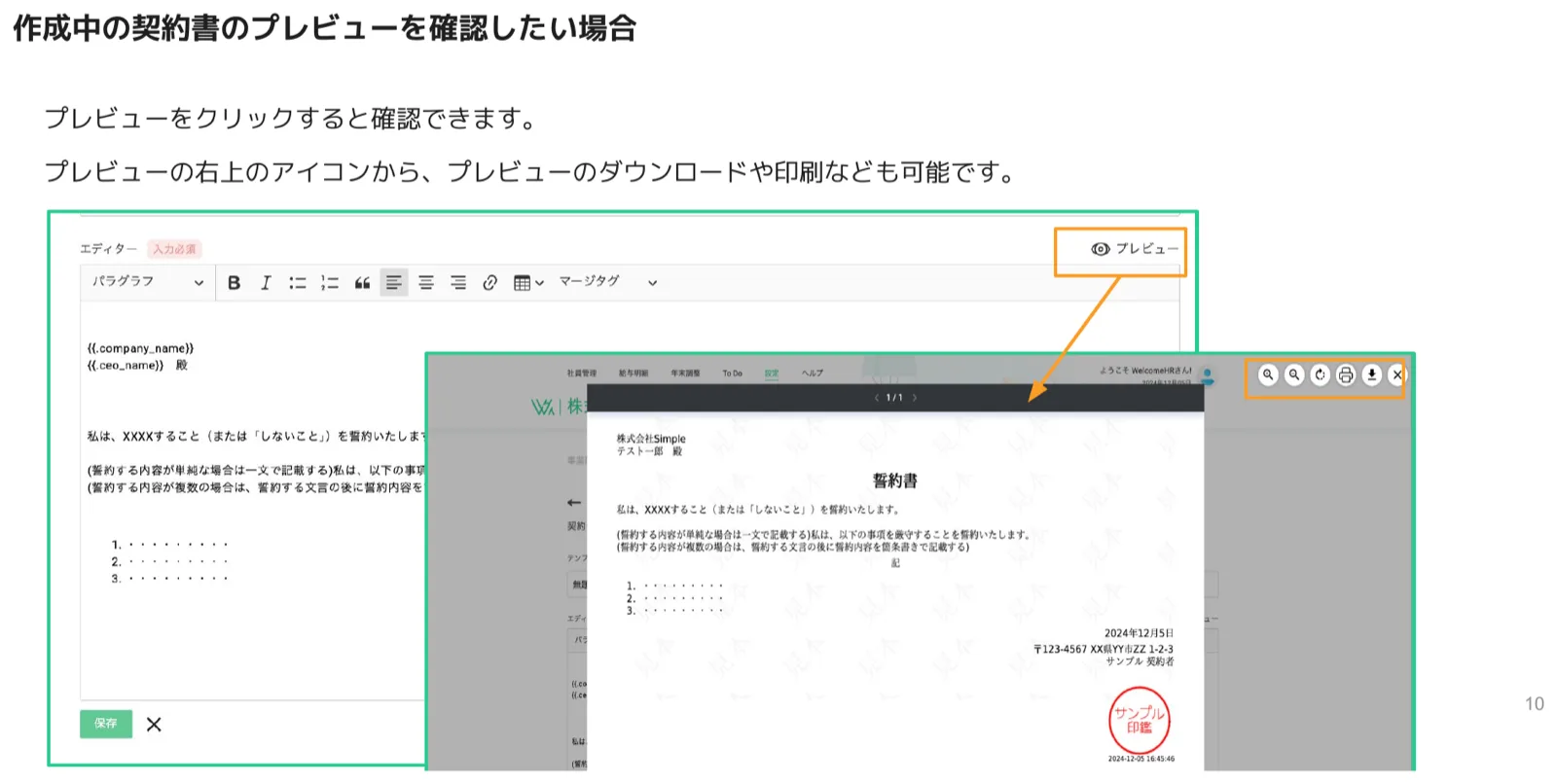Open the パラグラフ style dropdown
The height and width of the screenshot is (784, 1557).
point(147,282)
